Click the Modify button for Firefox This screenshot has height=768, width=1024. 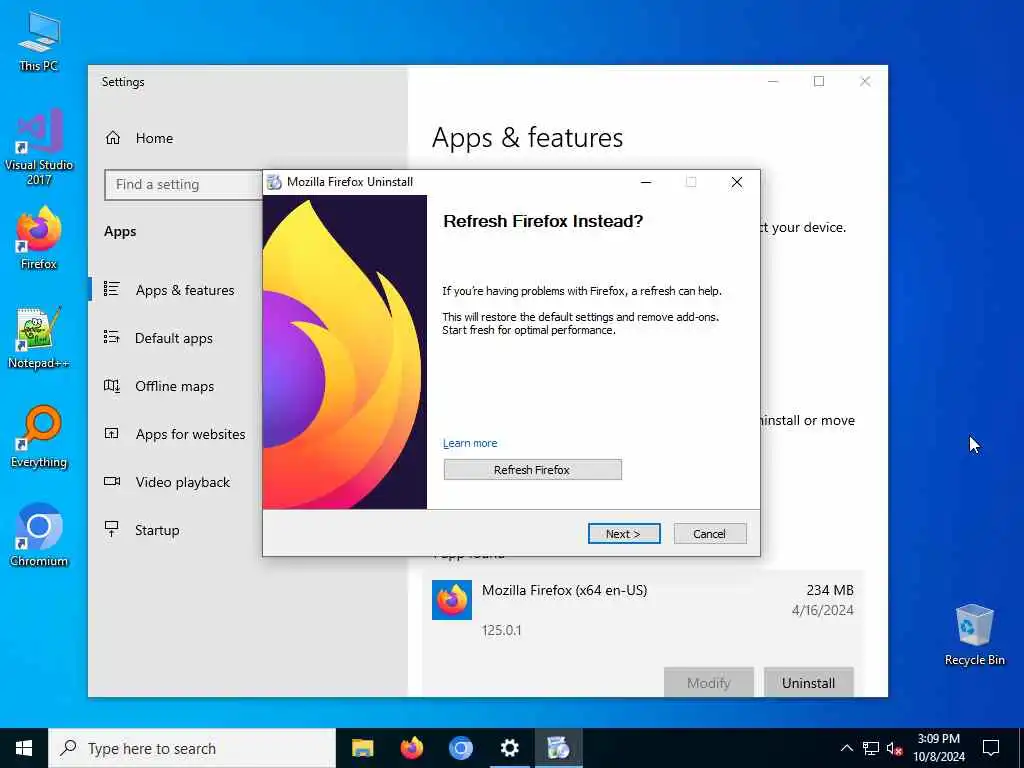click(709, 682)
